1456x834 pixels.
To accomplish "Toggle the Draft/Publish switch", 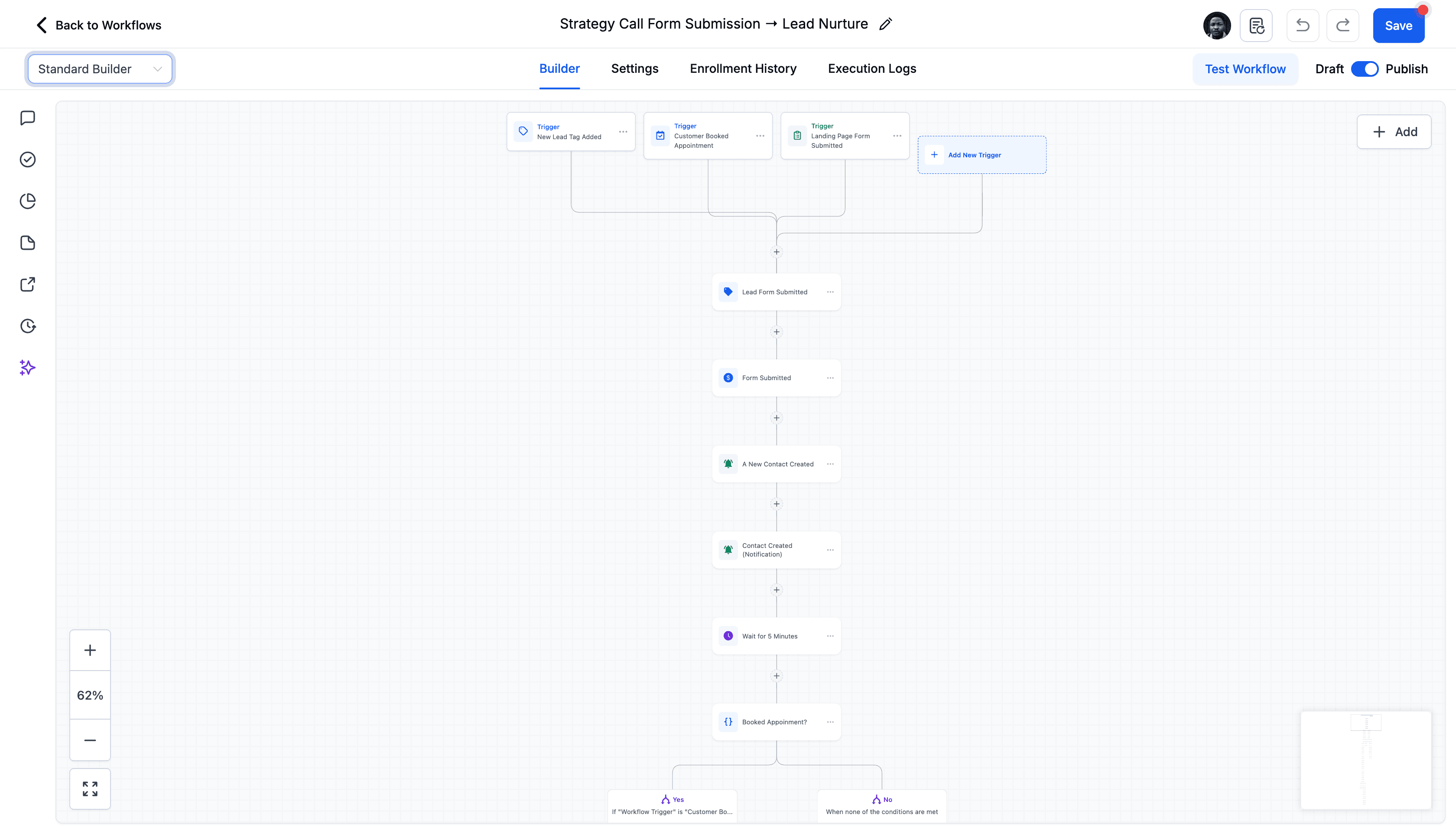I will click(x=1365, y=69).
